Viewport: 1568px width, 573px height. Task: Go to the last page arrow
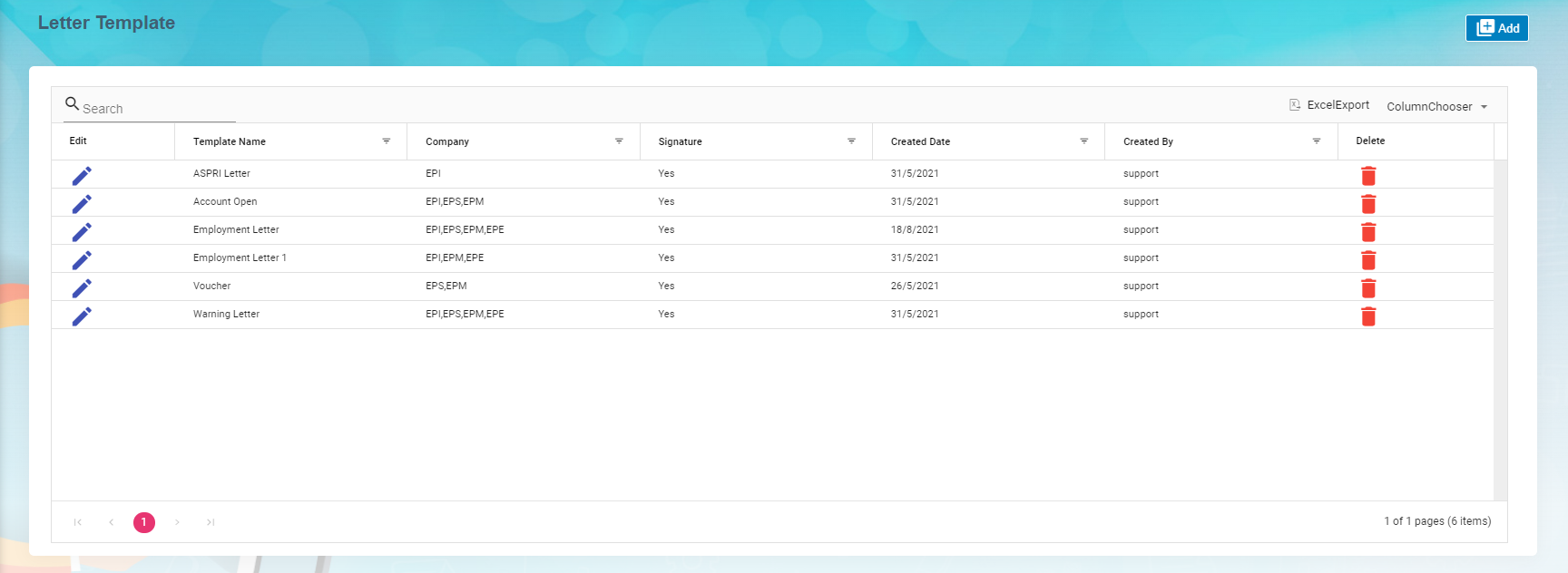pos(211,522)
